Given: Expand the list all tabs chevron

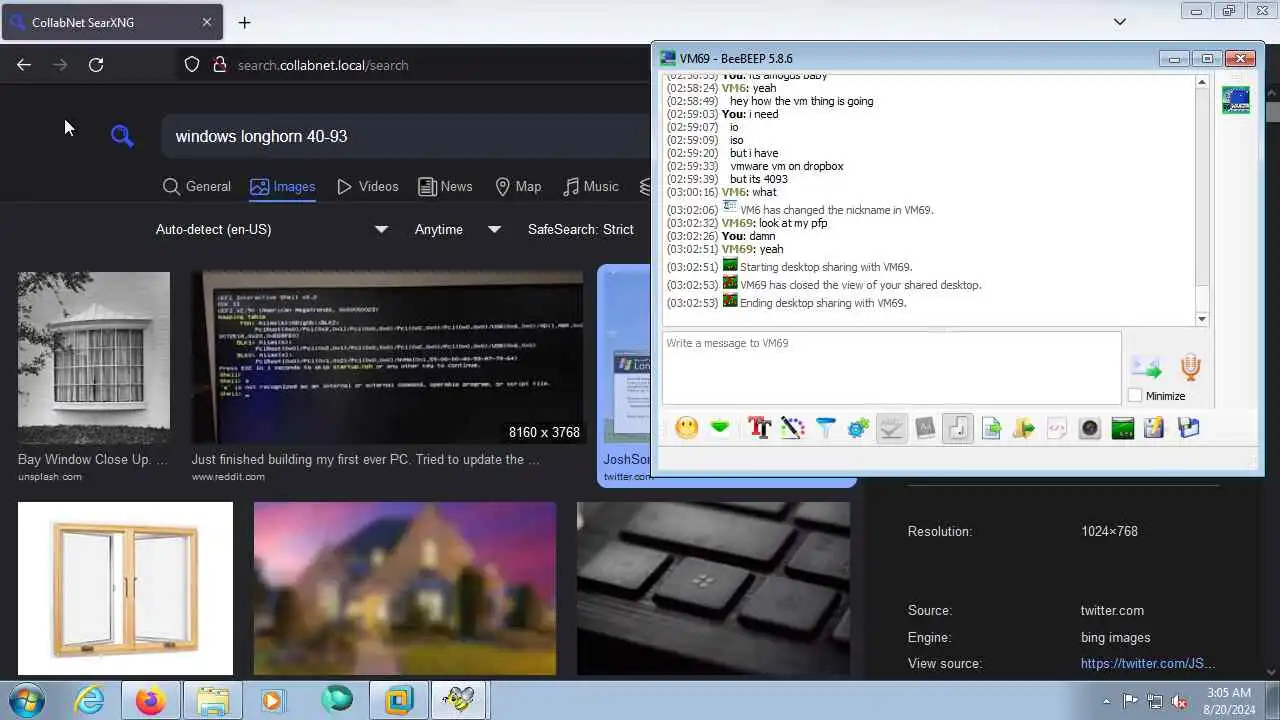Looking at the screenshot, I should 1120,22.
